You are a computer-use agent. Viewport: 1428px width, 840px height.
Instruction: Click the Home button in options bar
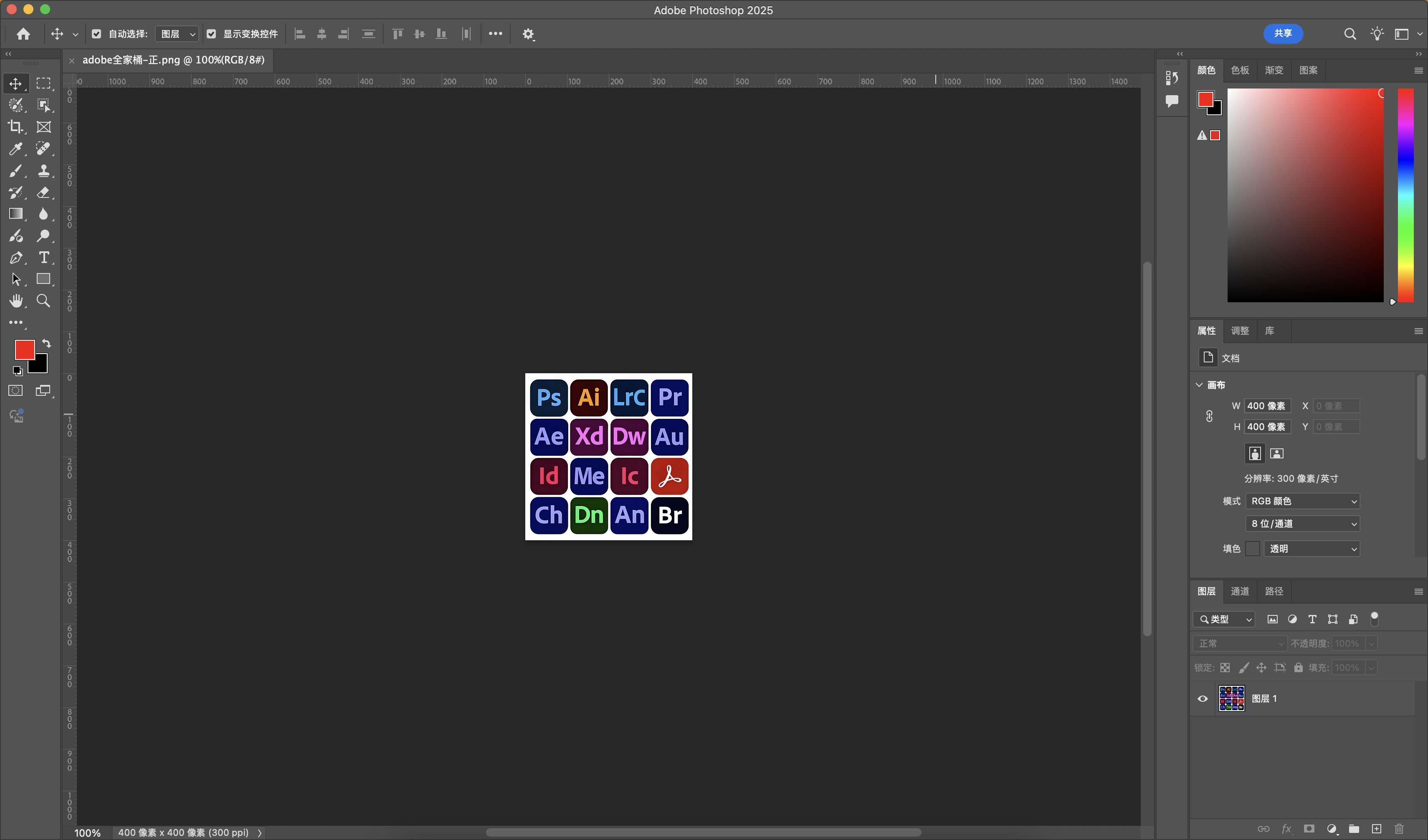[23, 34]
